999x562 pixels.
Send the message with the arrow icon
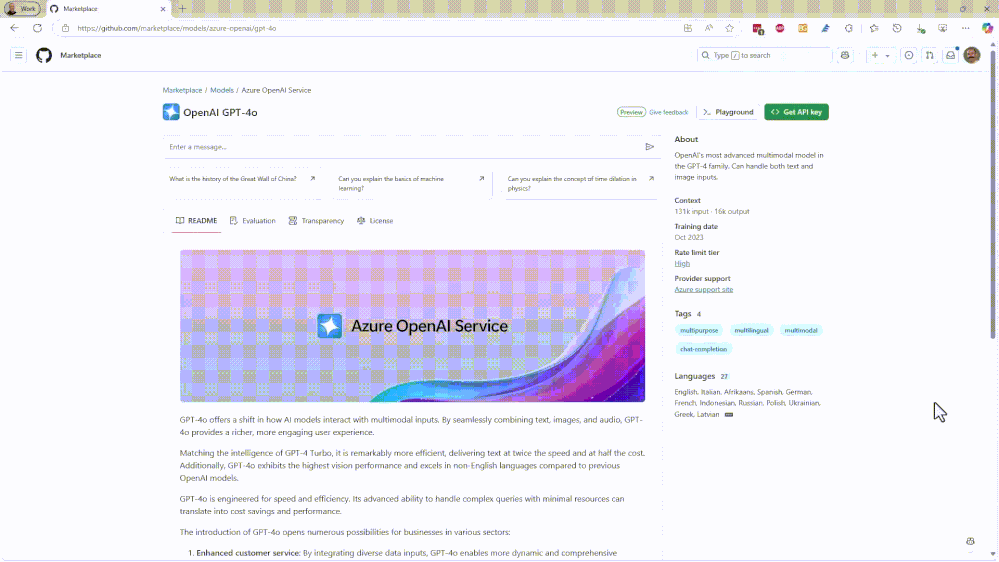pos(649,147)
